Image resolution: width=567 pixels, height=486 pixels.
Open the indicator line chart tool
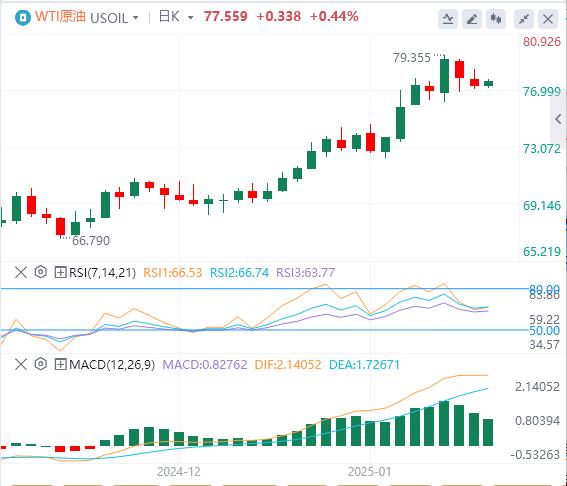click(x=448, y=18)
